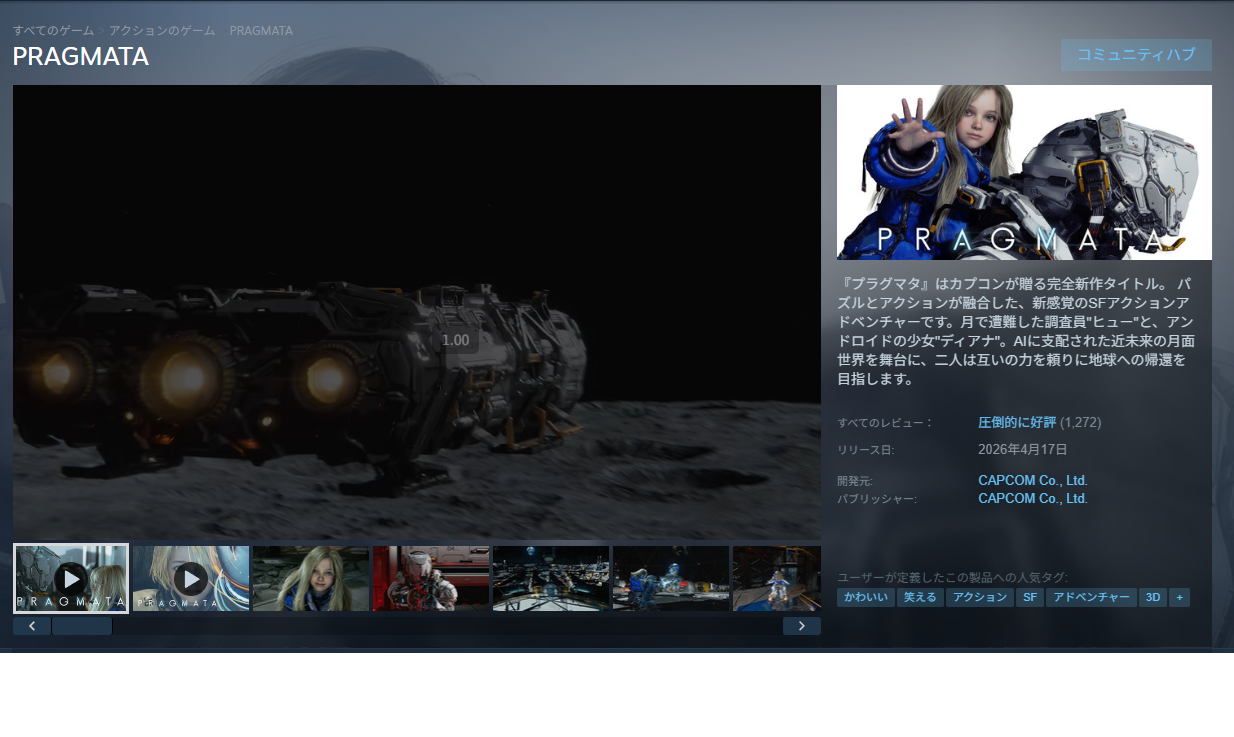Open developer CAPCOM Co., Ltd. link
This screenshot has height=737, width=1234.
pos(1032,481)
